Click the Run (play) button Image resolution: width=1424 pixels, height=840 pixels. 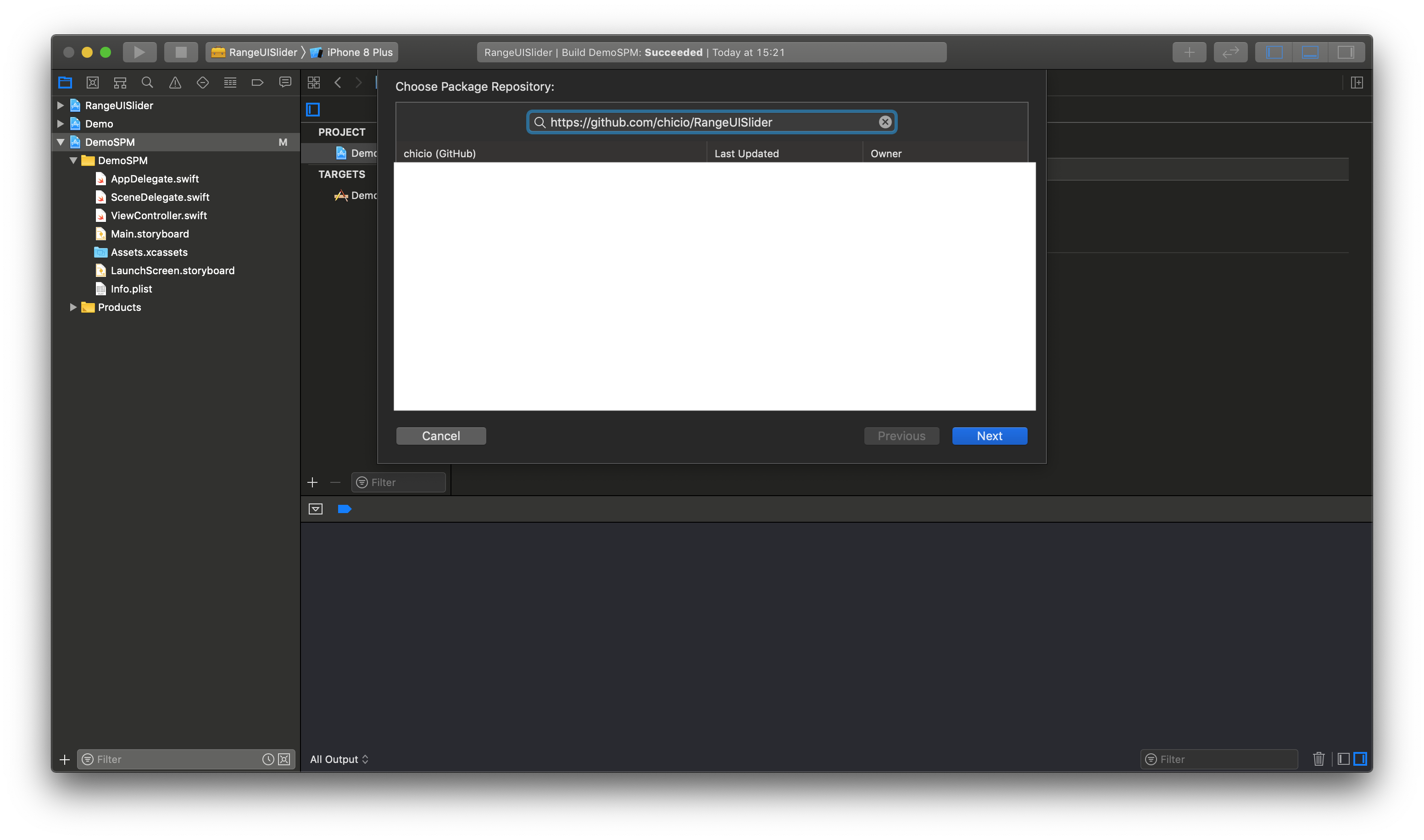click(x=139, y=52)
